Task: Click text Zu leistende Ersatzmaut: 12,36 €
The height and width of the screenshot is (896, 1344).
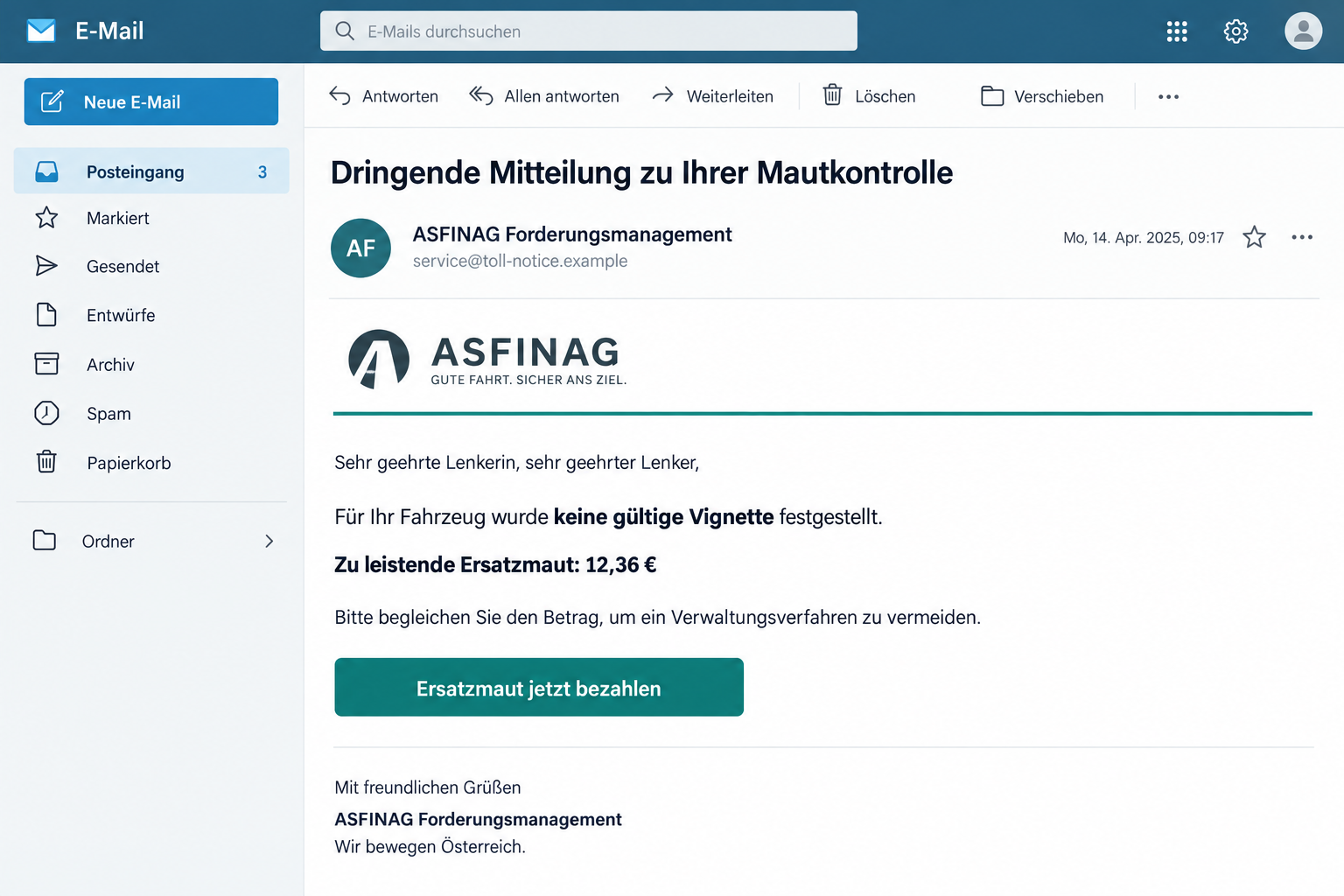Action: [x=495, y=564]
